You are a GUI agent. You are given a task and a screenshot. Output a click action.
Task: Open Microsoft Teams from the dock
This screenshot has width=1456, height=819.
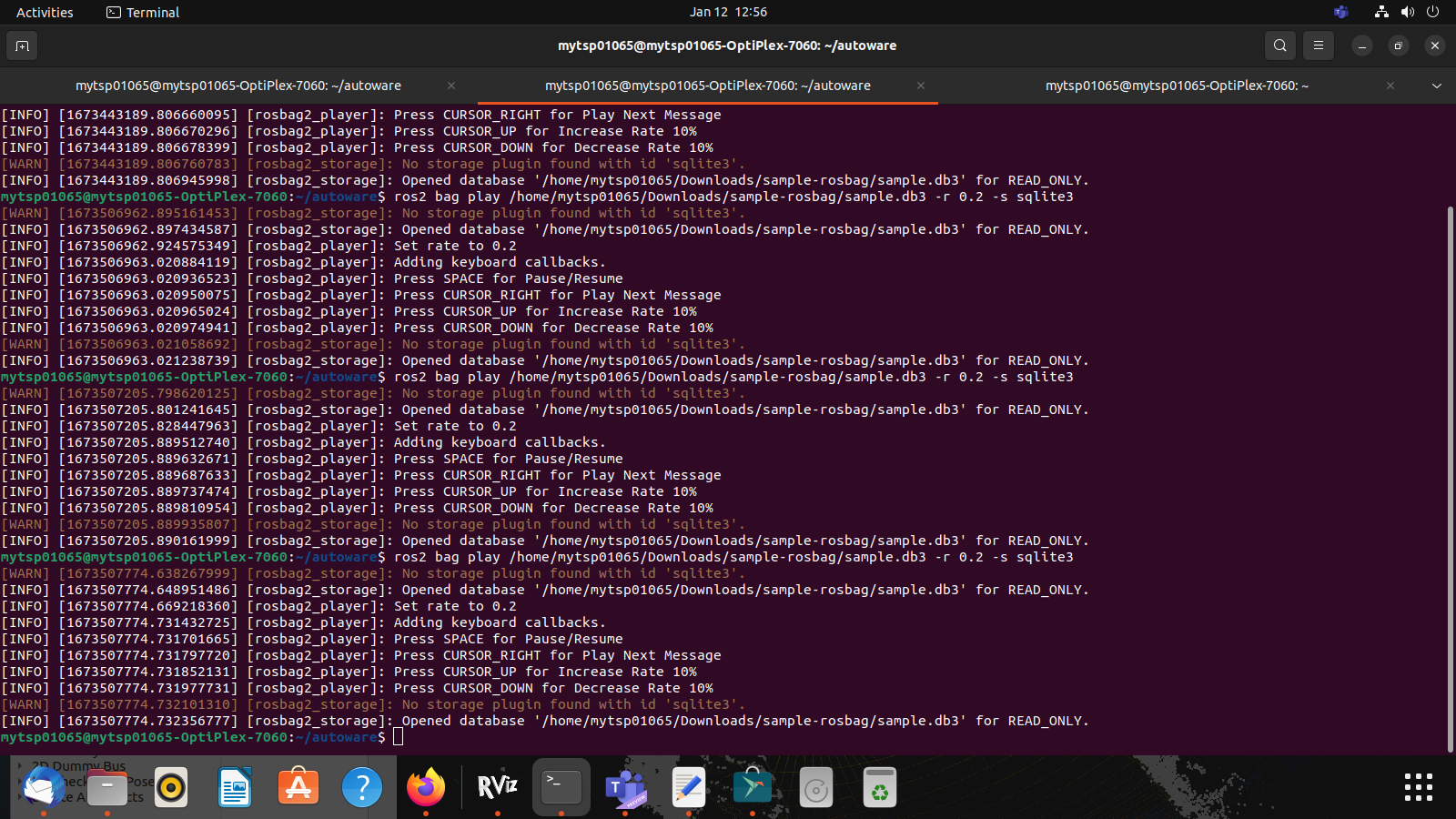point(626,787)
